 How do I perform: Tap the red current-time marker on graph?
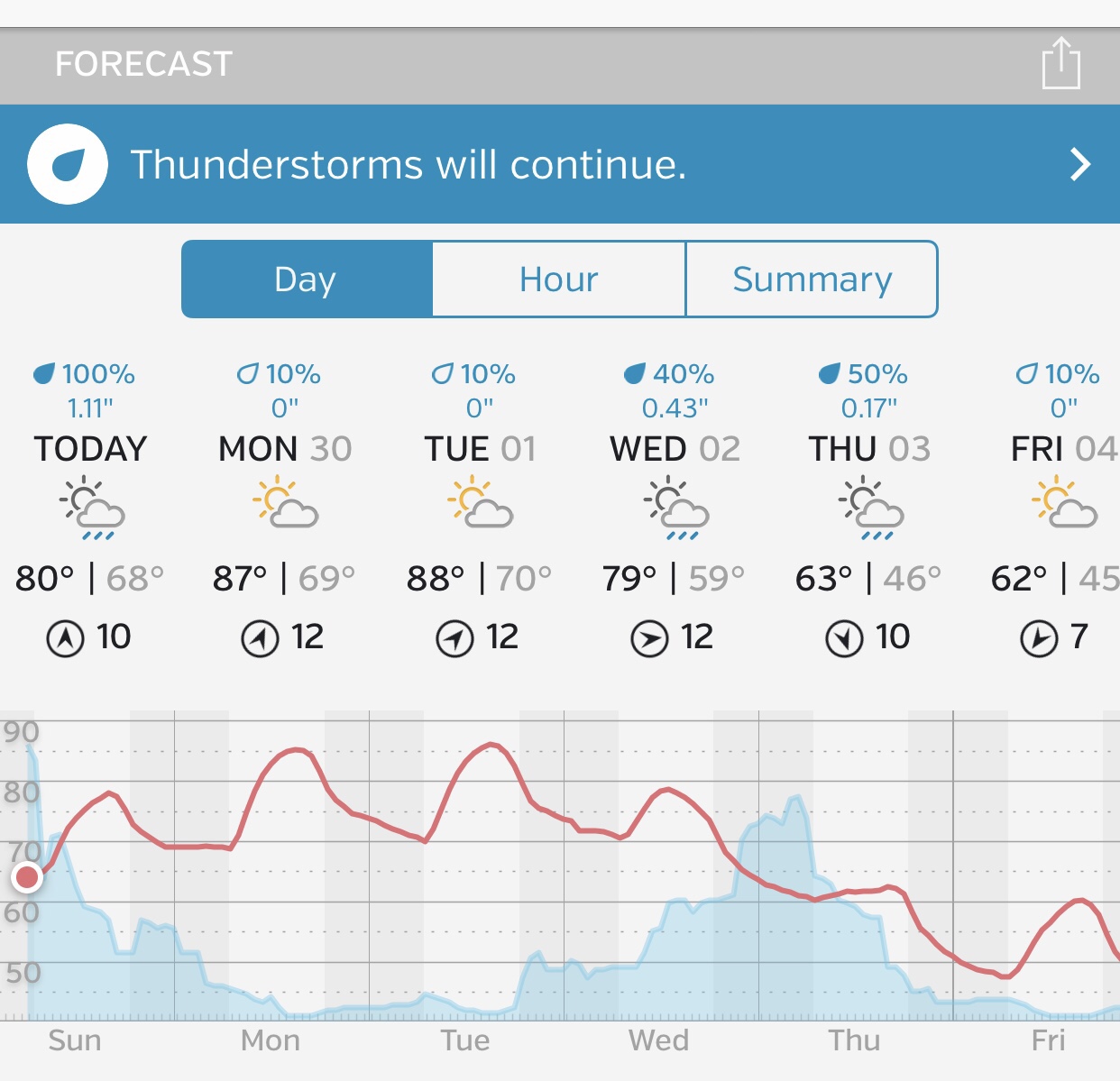click(x=27, y=876)
